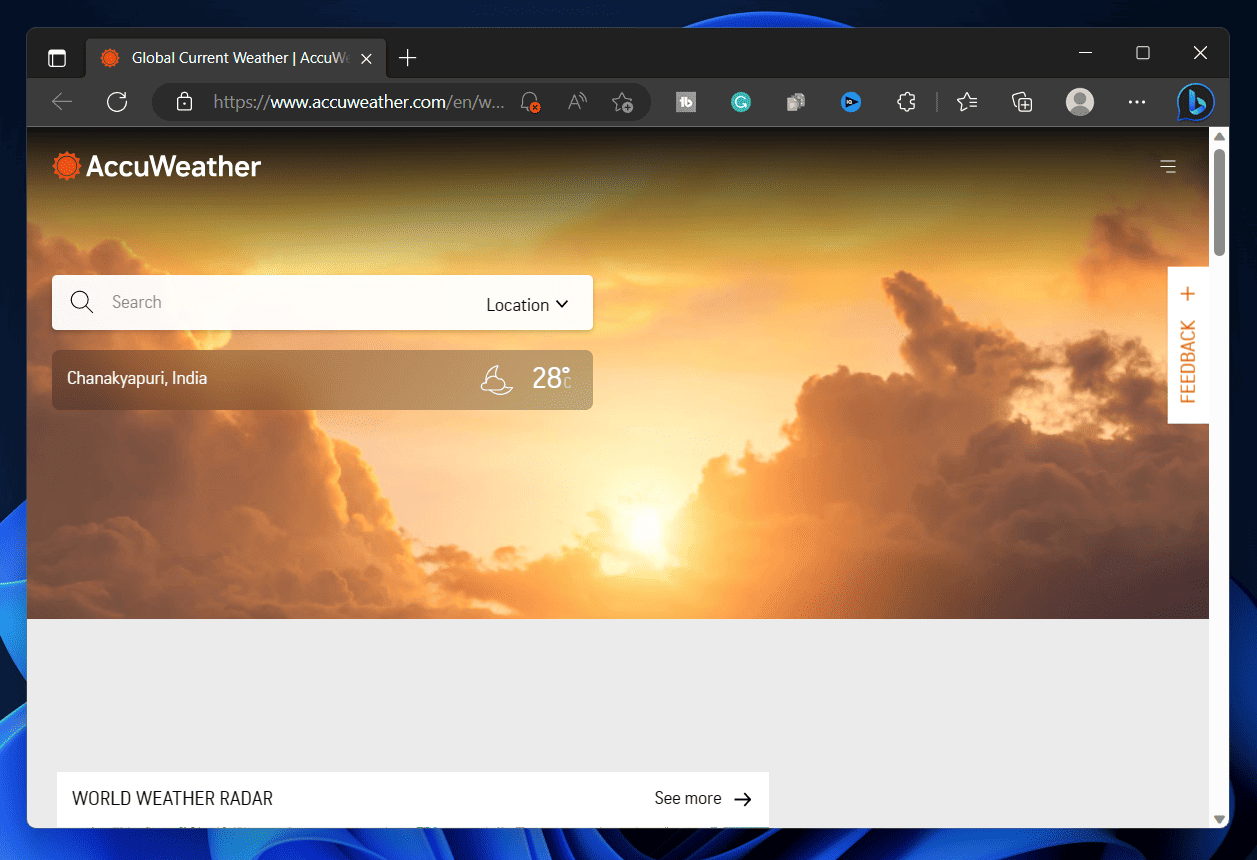Screen dimensions: 1257x860
Task: Open Chanakyapuri, India weather card
Action: pyautogui.click(x=322, y=379)
